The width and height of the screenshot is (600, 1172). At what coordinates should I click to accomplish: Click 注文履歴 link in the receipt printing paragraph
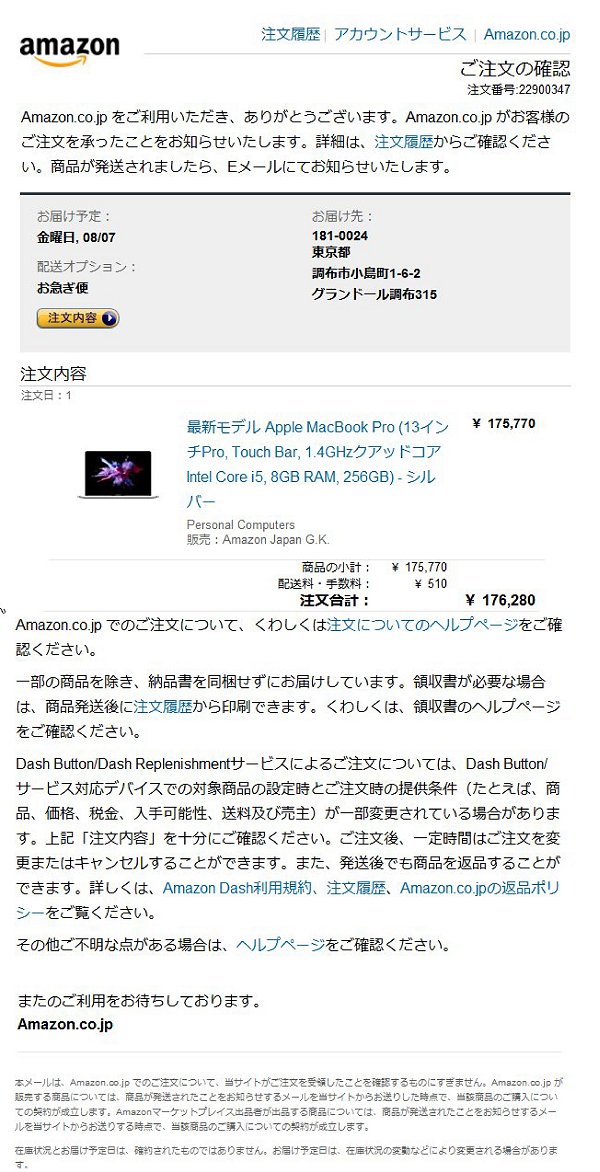point(162,706)
